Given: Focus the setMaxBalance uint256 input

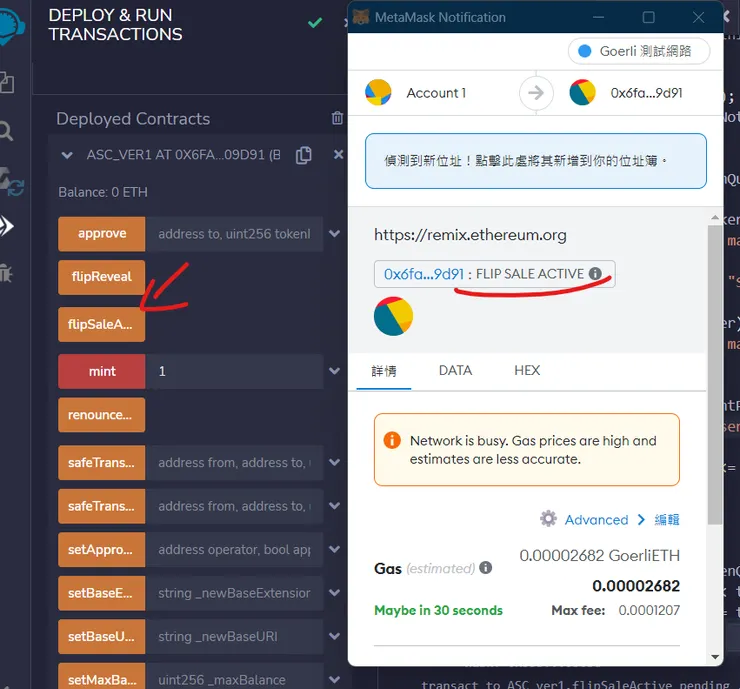Looking at the screenshot, I should point(235,678).
